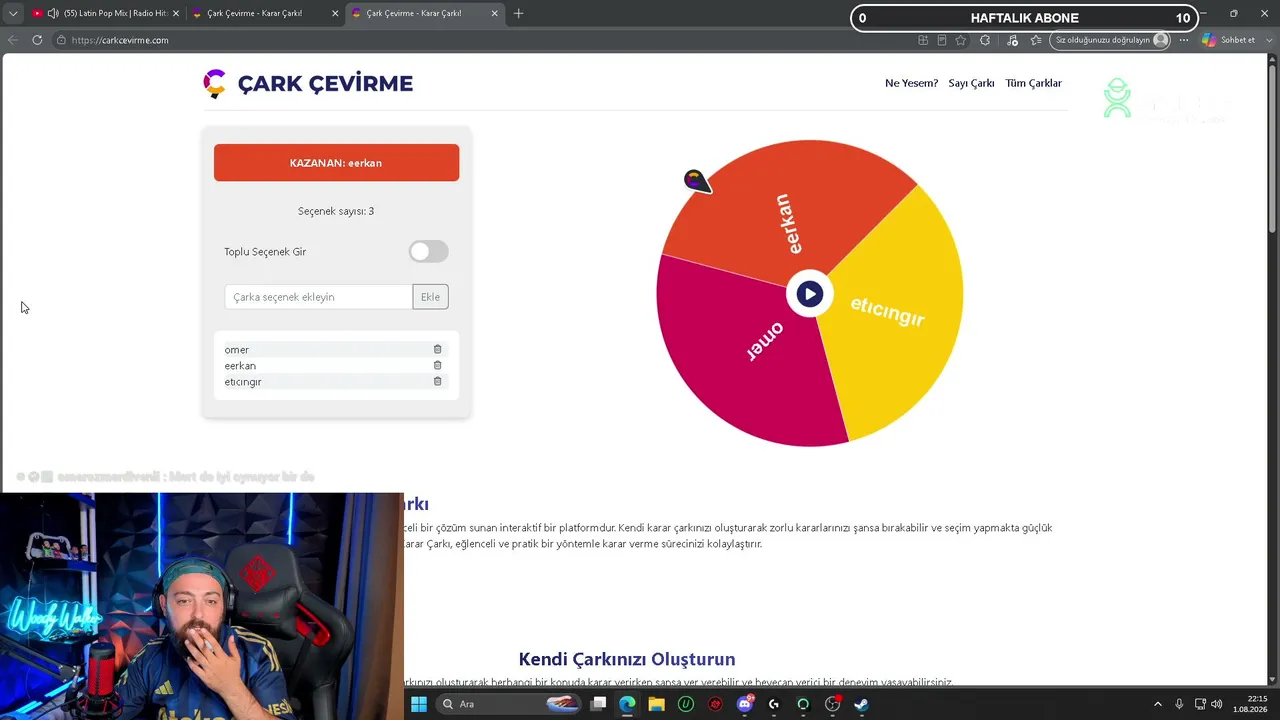Mute the audio on the Latin Pop tab
Image resolution: width=1280 pixels, height=720 pixels.
[x=53, y=14]
